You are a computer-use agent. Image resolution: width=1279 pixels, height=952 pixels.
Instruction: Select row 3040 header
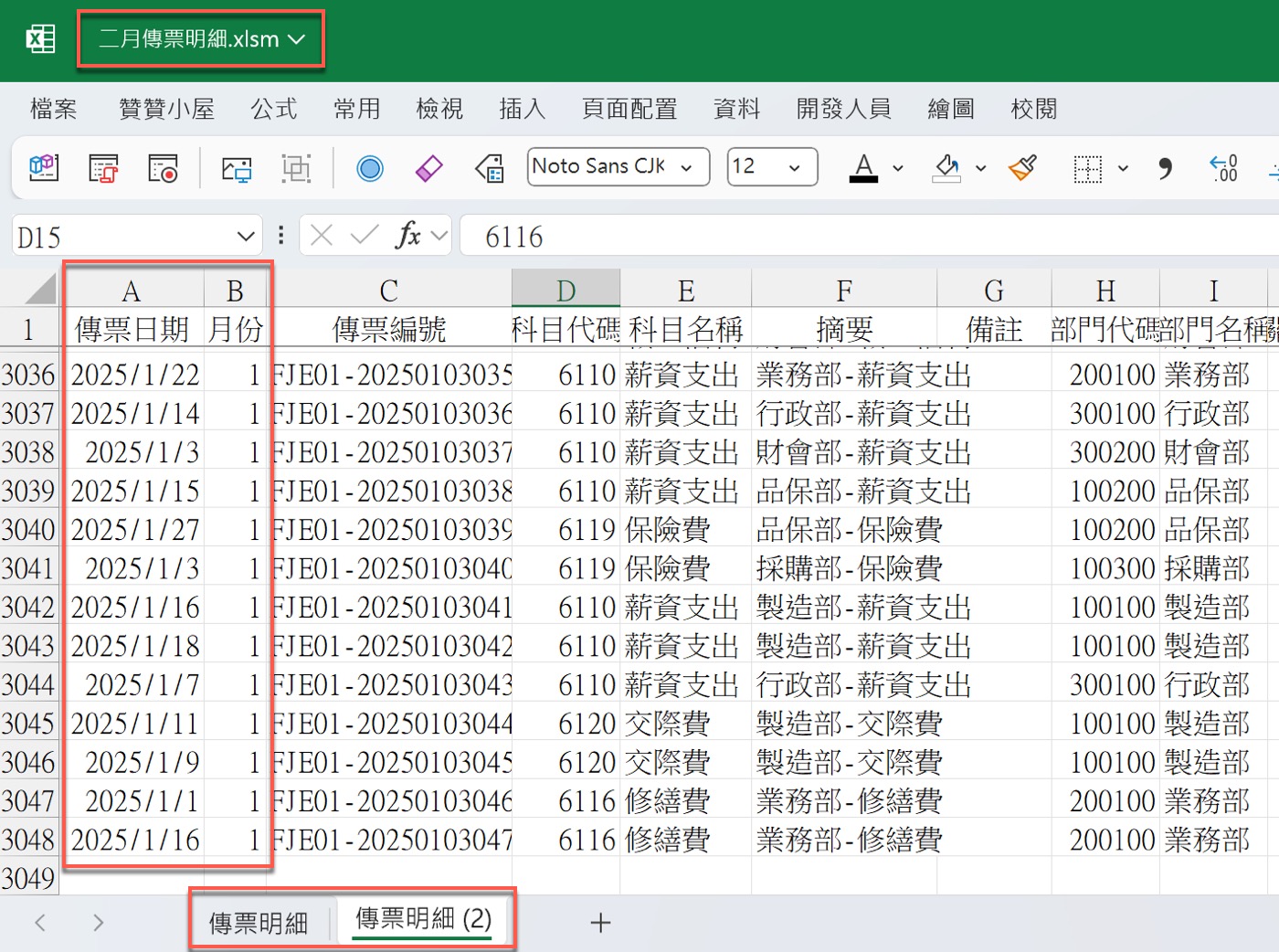point(28,529)
